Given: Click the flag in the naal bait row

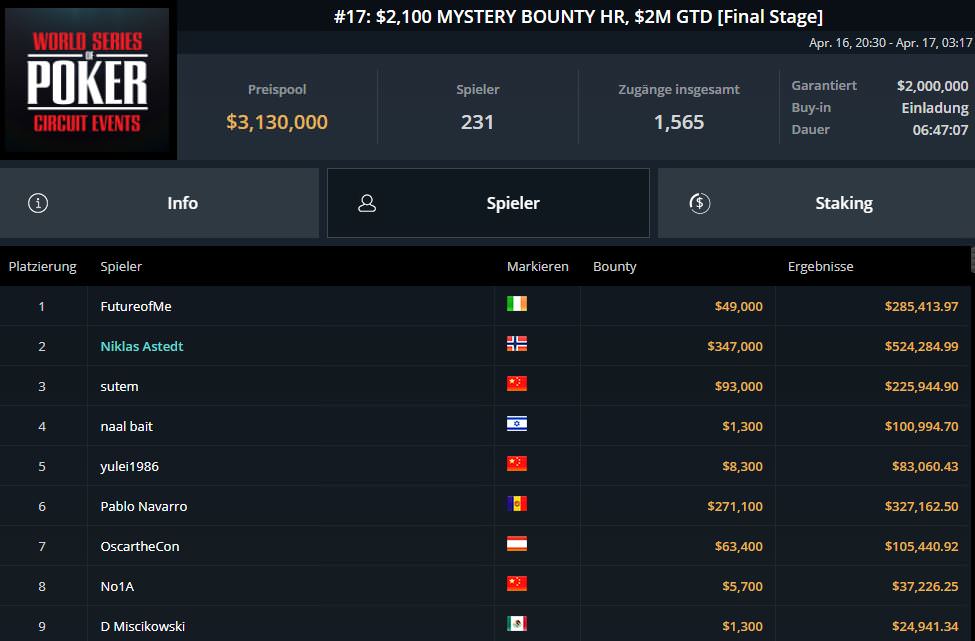Looking at the screenshot, I should [516, 424].
